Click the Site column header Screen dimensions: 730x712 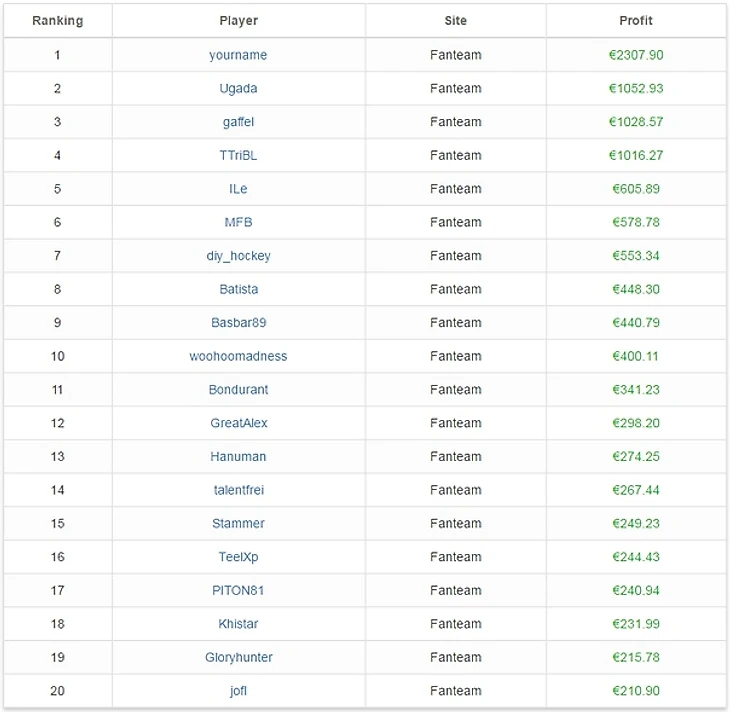455,21
